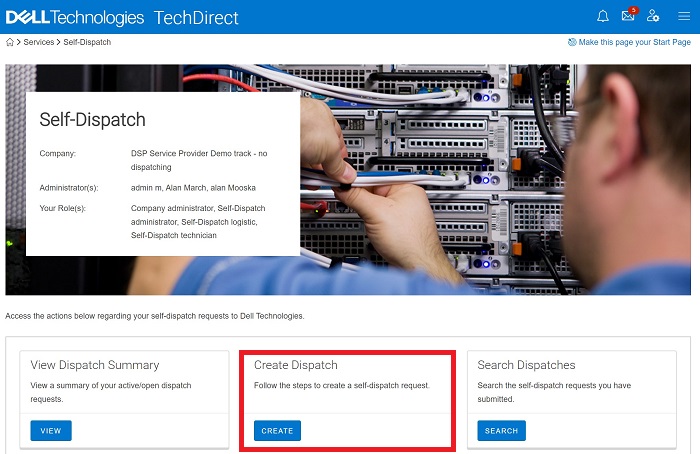The image size is (700, 454).
Task: Open the user settings profile icon
Action: point(653,16)
